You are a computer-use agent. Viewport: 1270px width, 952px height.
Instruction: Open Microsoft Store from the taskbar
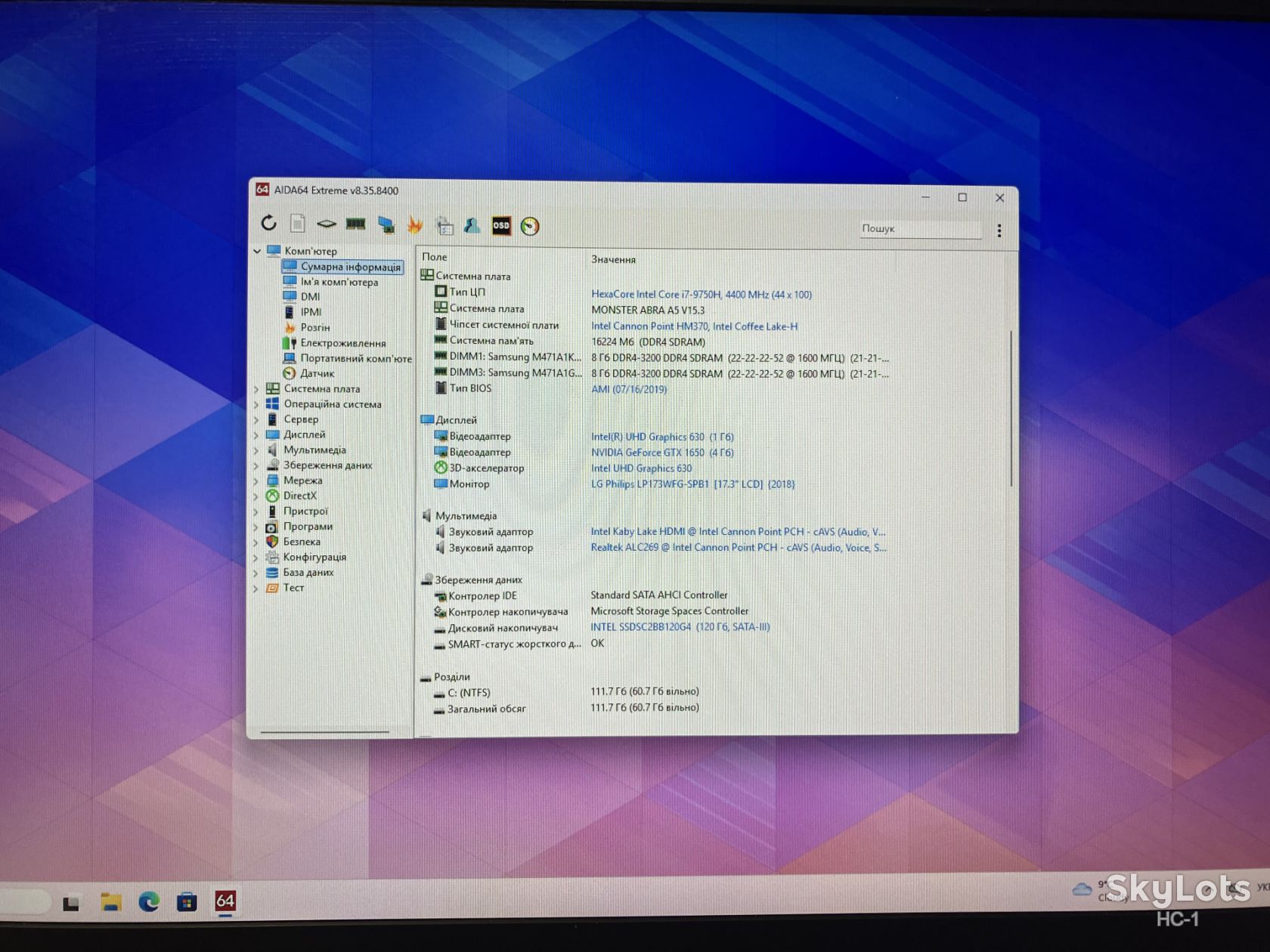point(187,901)
